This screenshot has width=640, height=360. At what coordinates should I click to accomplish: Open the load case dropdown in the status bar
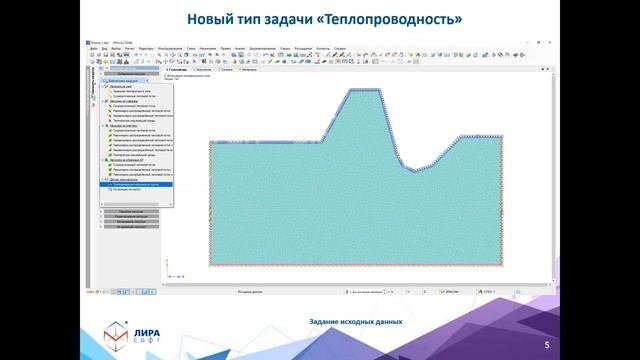tap(384, 292)
